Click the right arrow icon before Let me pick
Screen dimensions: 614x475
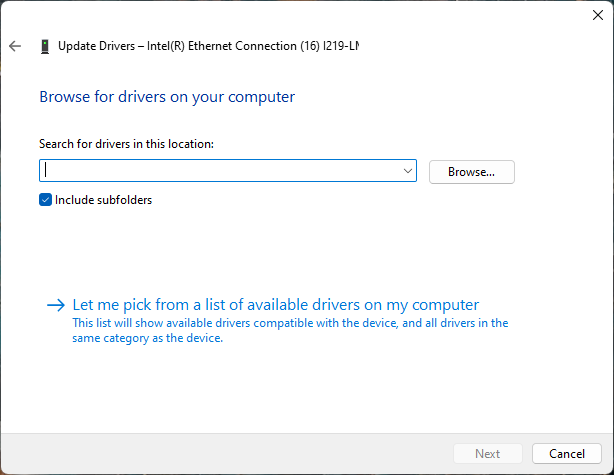click(56, 305)
